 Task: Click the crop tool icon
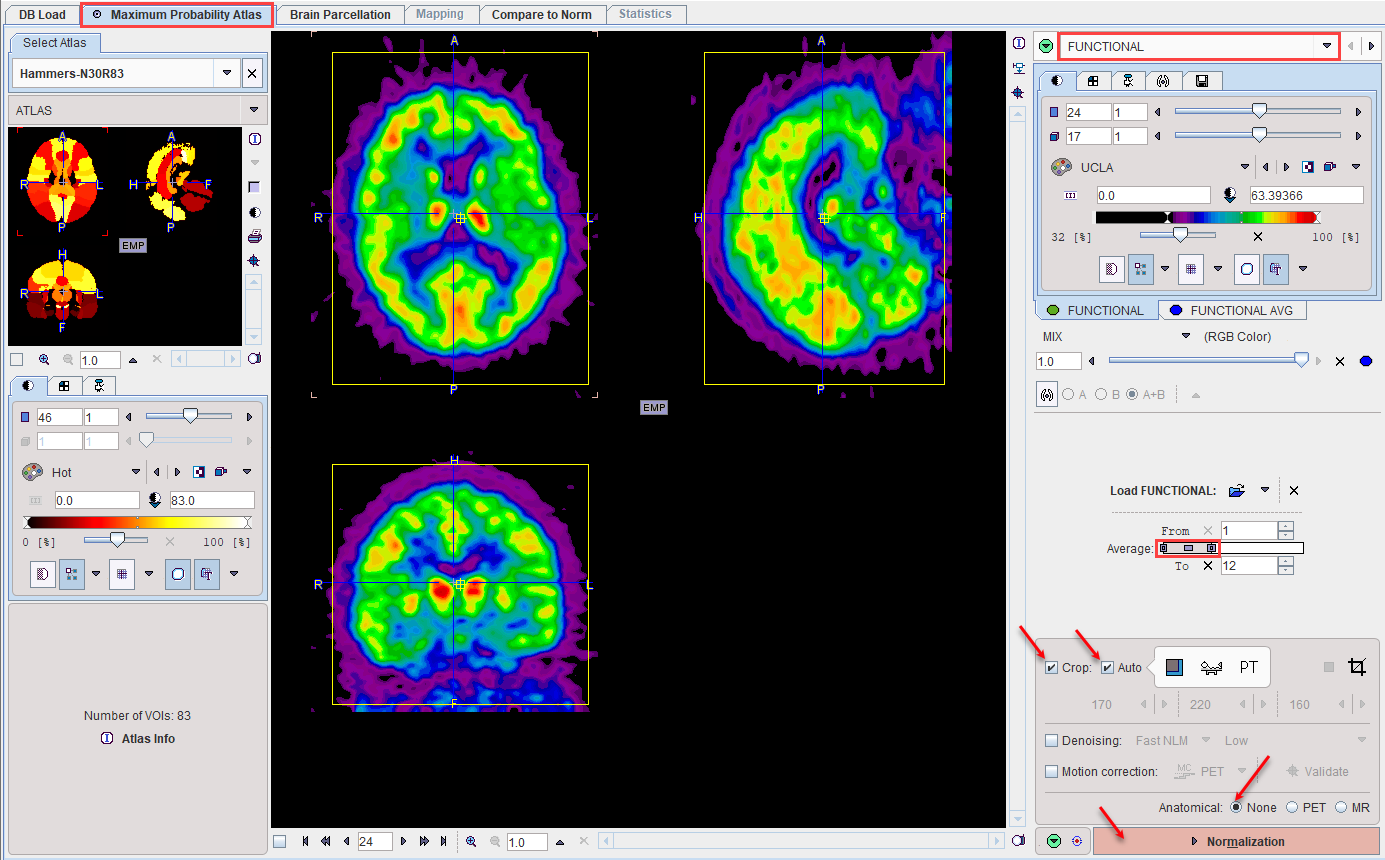[x=1357, y=667]
